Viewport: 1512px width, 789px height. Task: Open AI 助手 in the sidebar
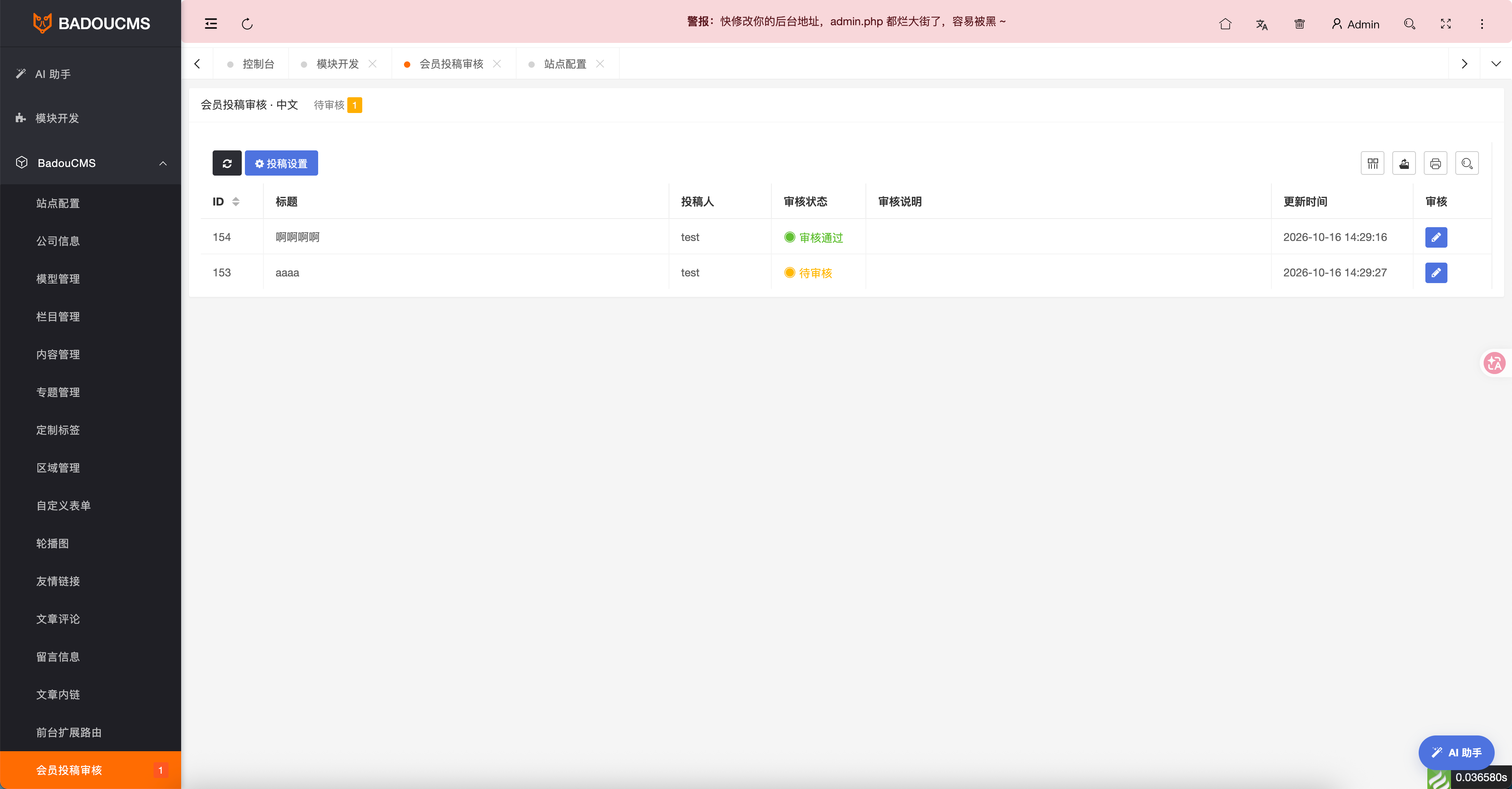91,74
